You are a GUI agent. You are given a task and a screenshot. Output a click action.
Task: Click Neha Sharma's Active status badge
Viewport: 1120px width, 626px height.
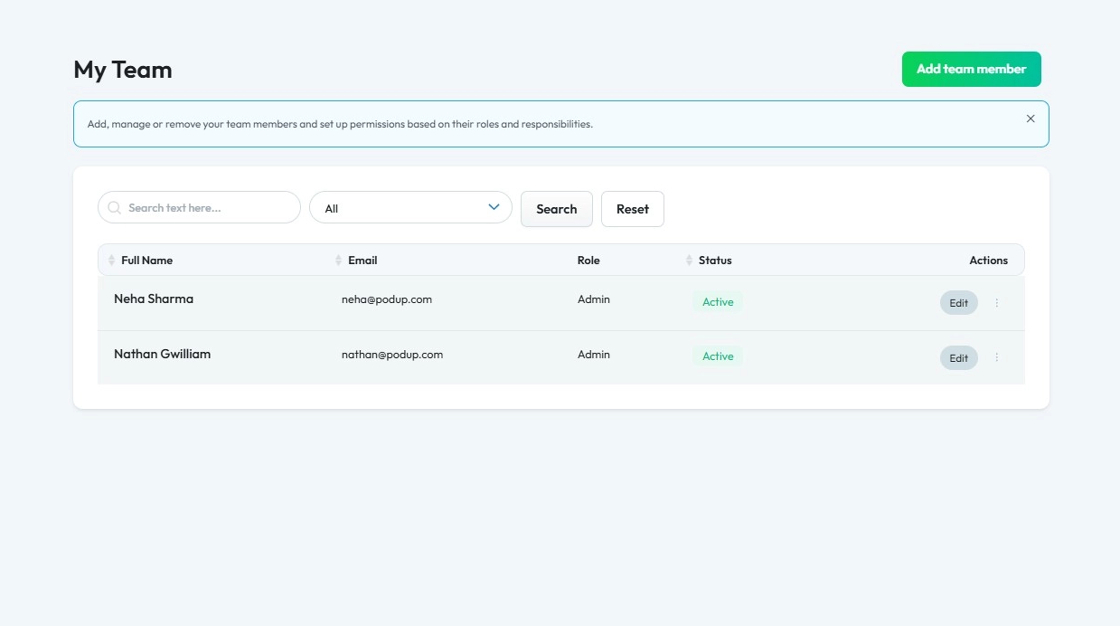(x=717, y=302)
